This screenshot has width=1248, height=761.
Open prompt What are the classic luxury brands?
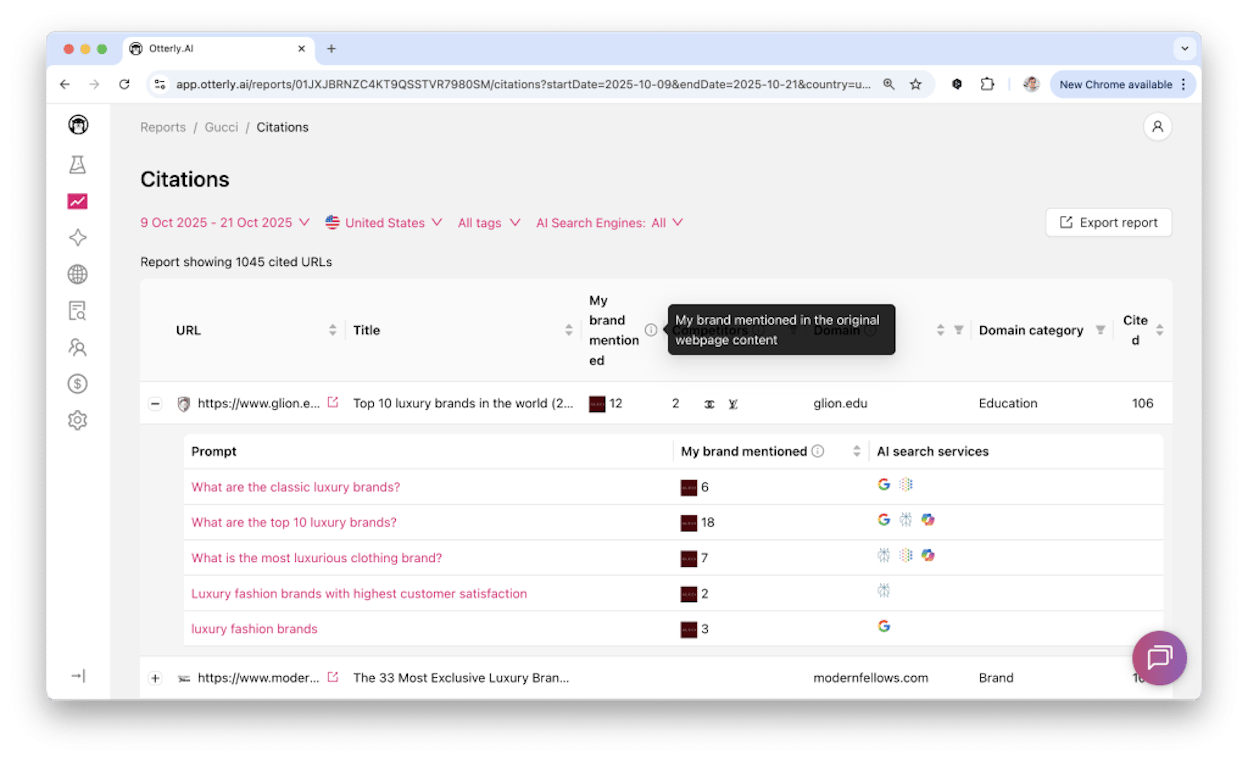[296, 487]
